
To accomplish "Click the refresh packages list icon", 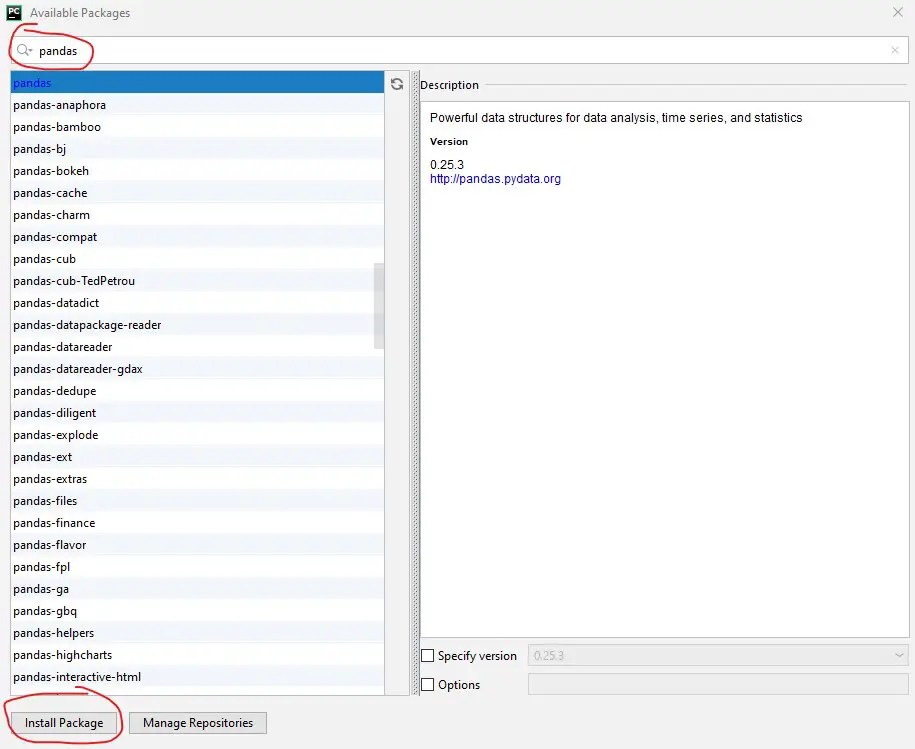I will click(x=397, y=84).
